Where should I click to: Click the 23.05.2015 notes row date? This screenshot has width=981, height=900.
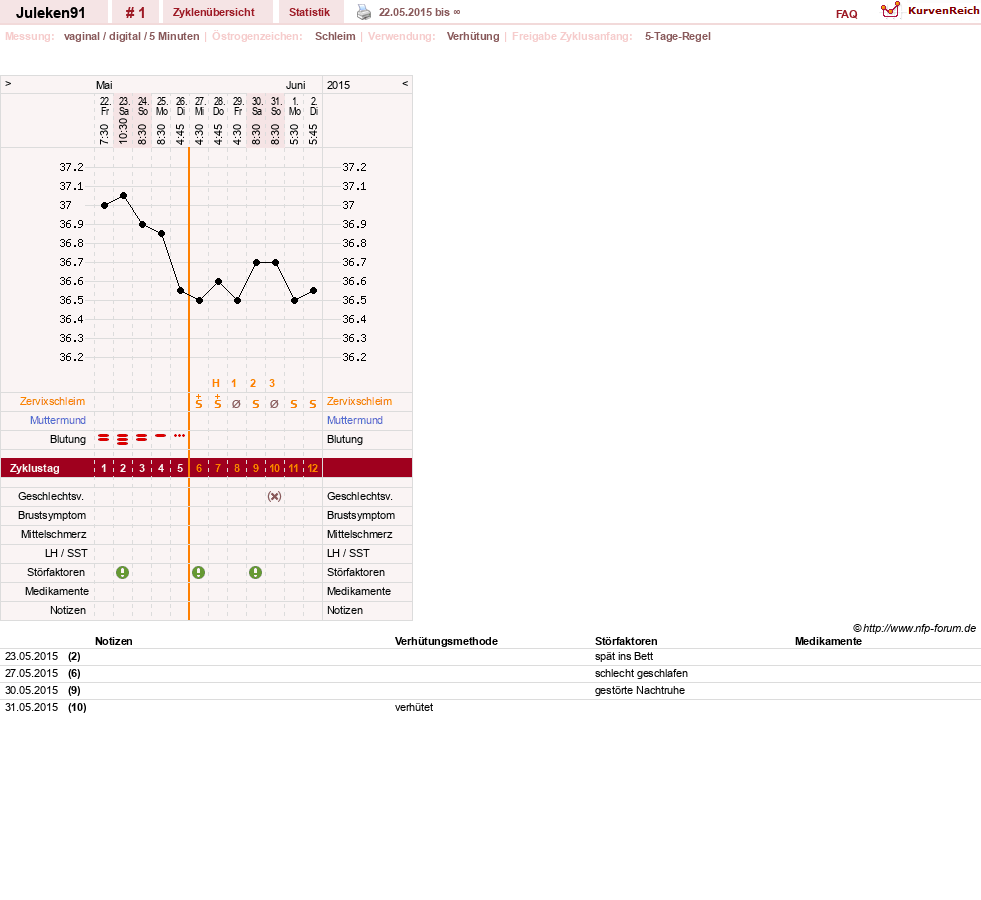coord(31,656)
